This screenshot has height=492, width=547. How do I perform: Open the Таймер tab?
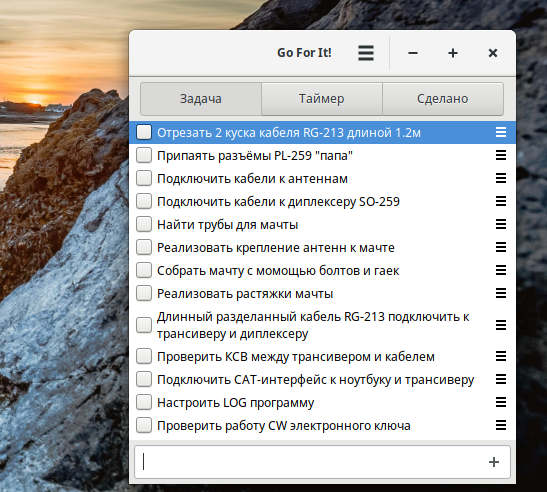tap(322, 99)
